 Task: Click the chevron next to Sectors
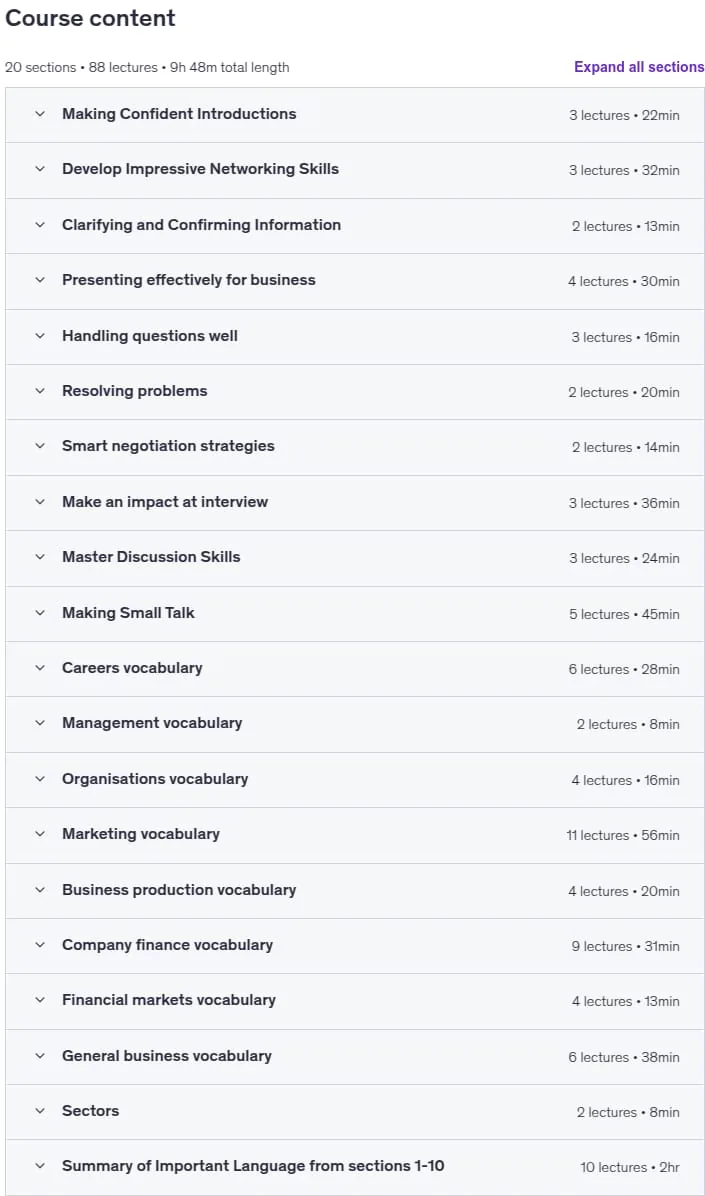40,1111
